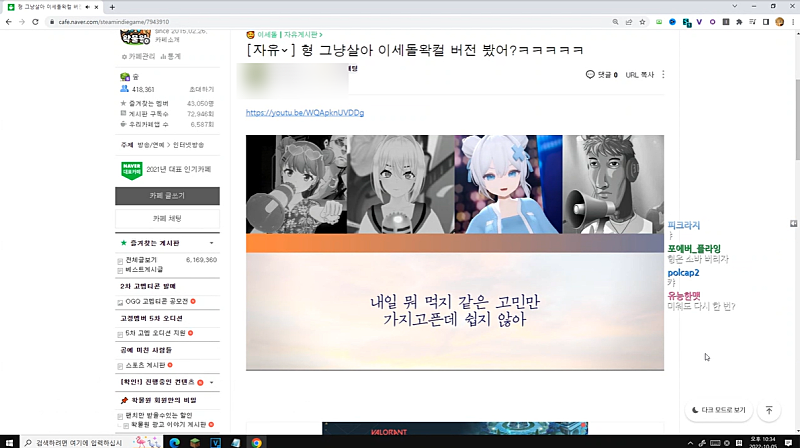
Task: Open 5차 고멤 오디션 지원 board
Action: [x=155, y=333]
